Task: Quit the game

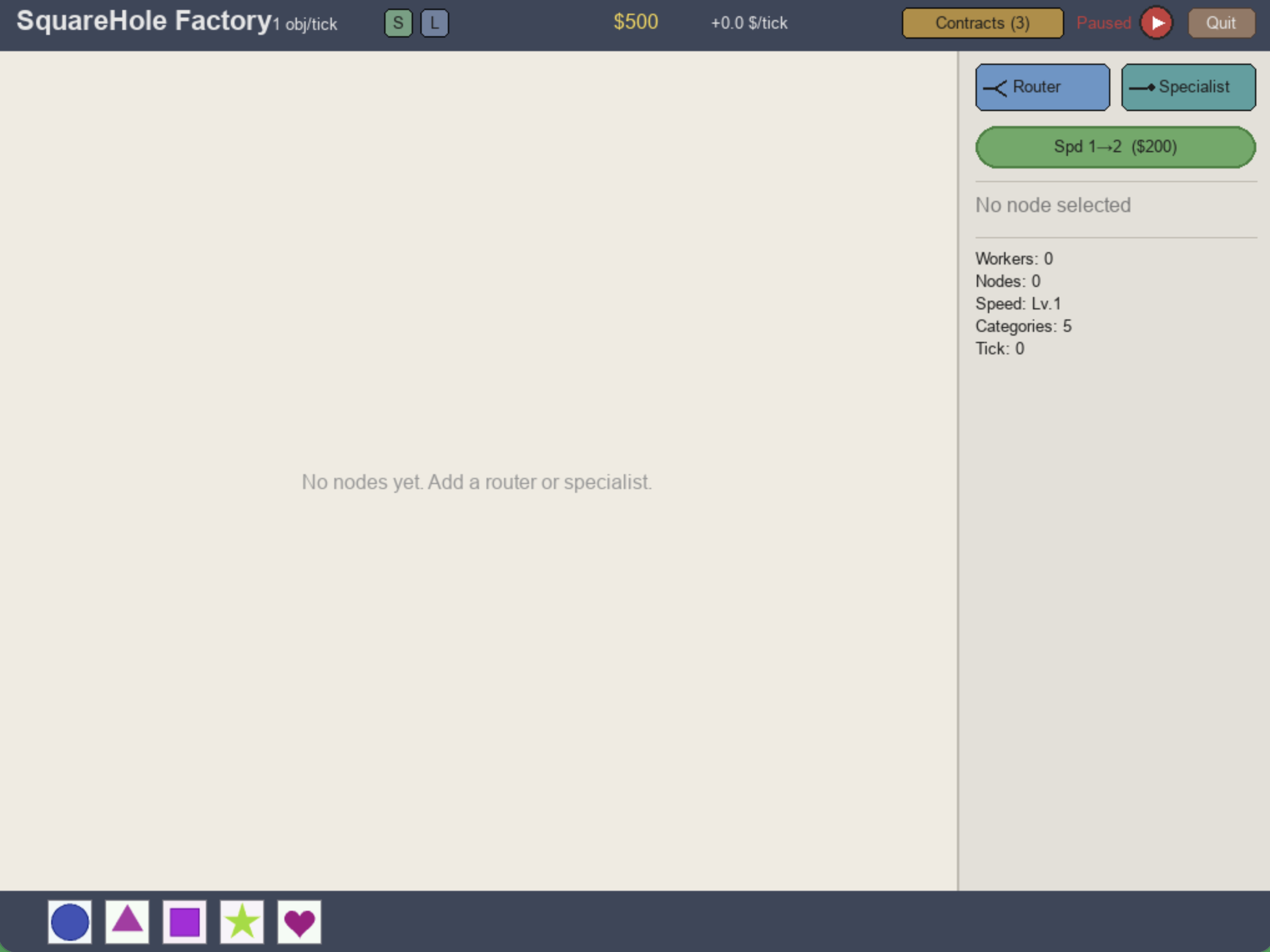Action: [x=1221, y=23]
